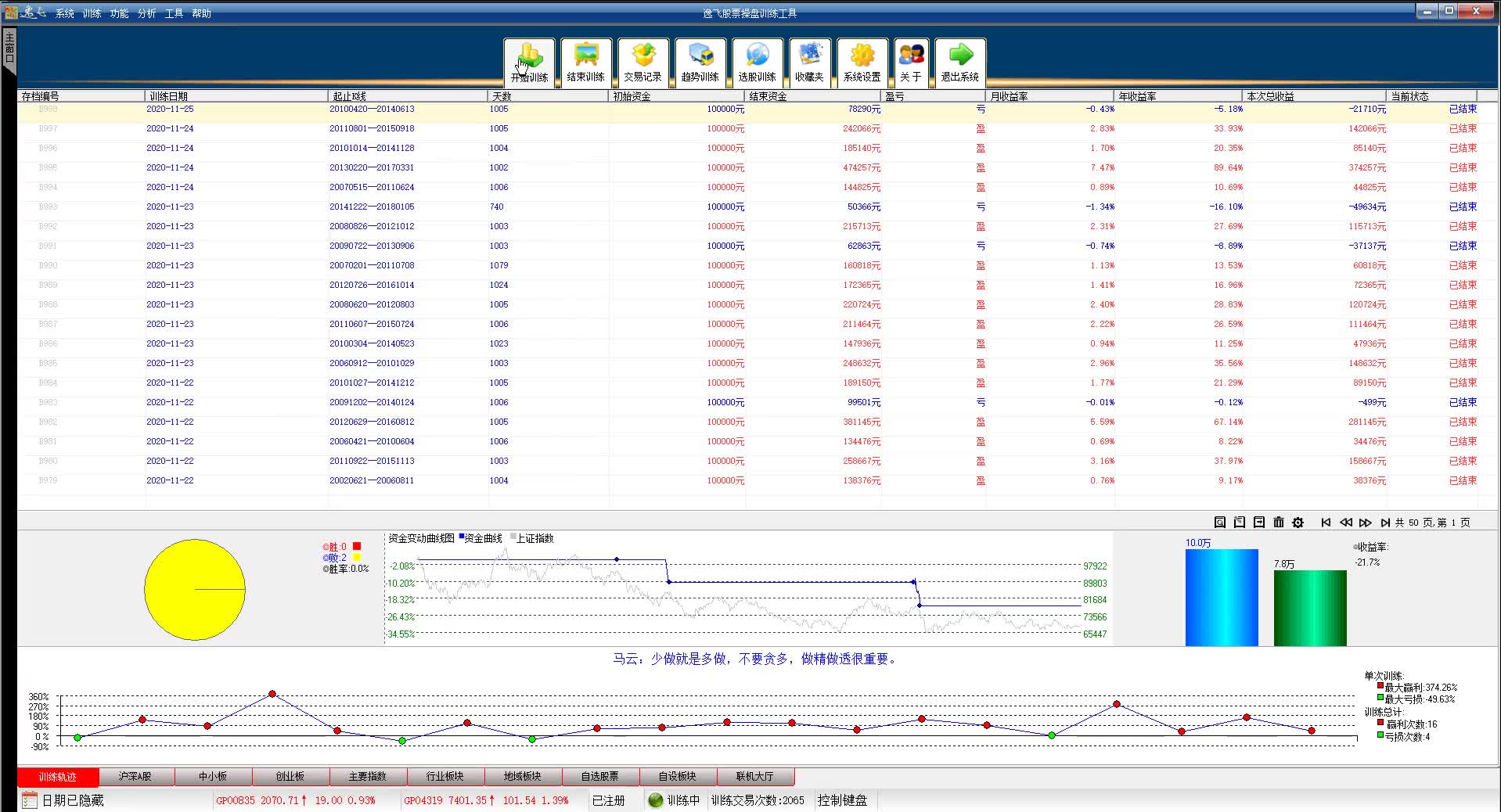Open the 功能 menu
The width and height of the screenshot is (1501, 812).
[119, 13]
